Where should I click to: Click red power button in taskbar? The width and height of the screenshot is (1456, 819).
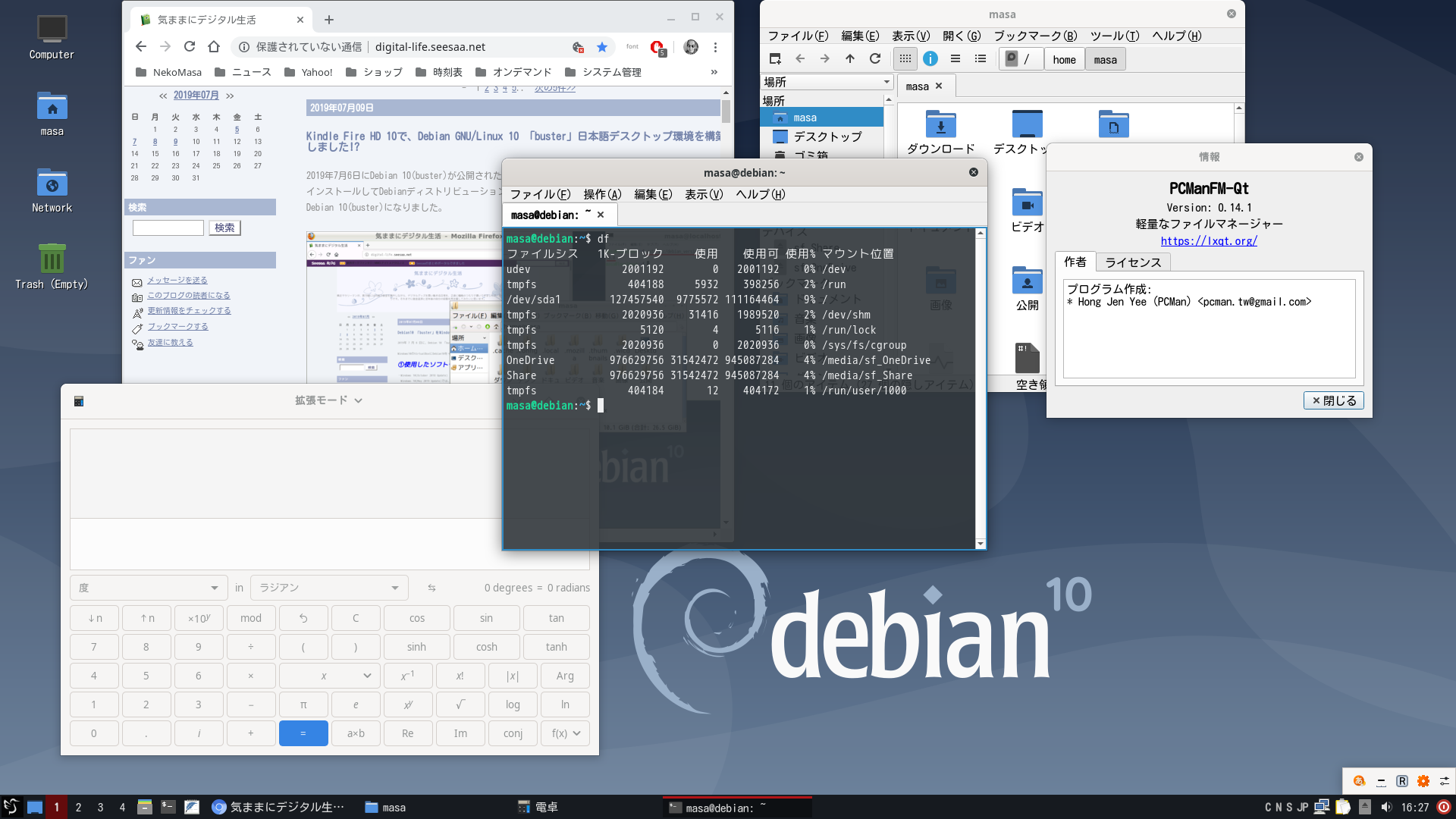[1444, 807]
